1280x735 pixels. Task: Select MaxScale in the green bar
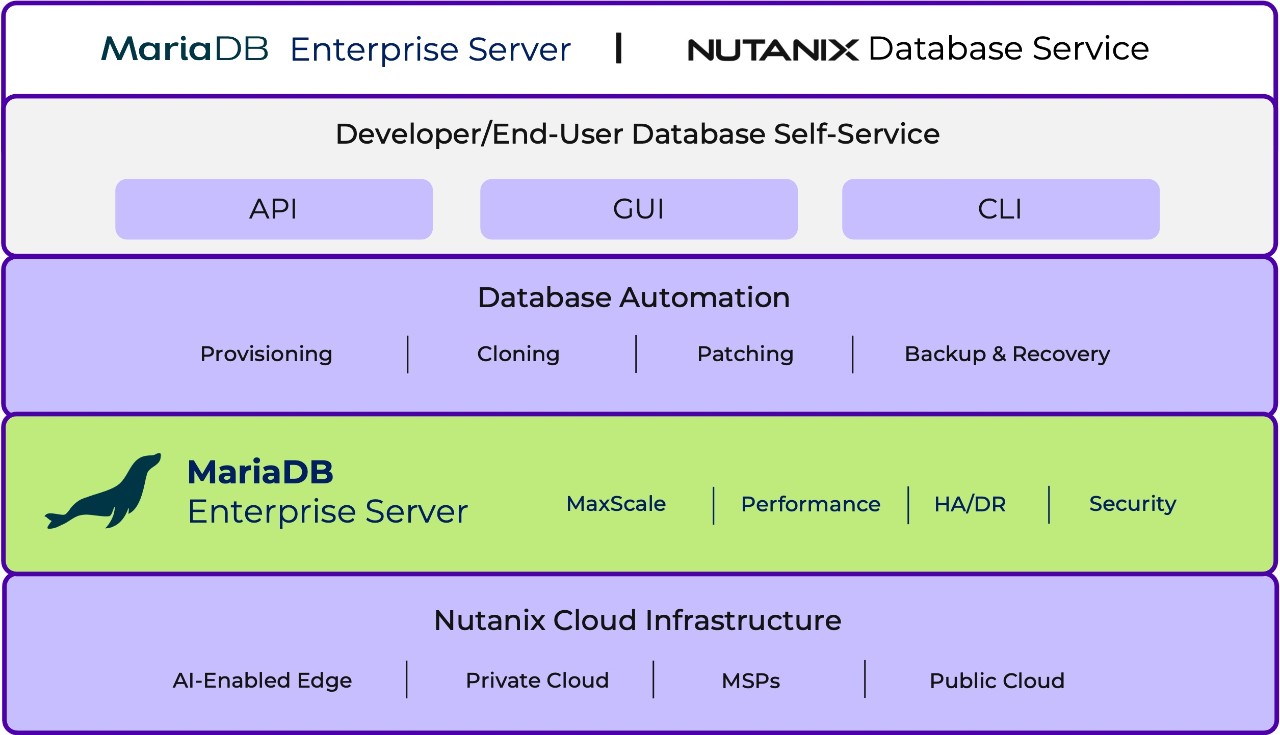click(616, 505)
